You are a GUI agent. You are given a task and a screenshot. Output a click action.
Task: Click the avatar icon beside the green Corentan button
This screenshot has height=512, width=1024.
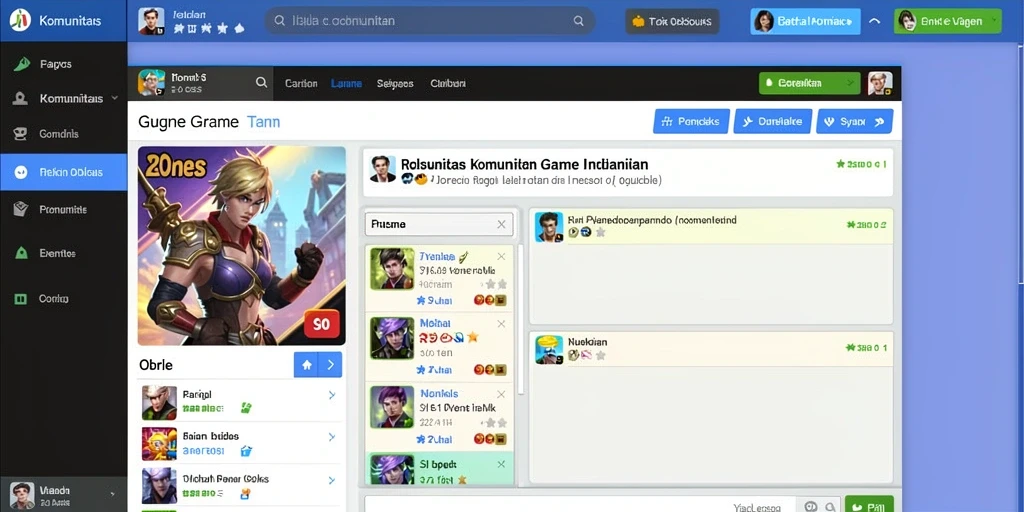tap(880, 83)
